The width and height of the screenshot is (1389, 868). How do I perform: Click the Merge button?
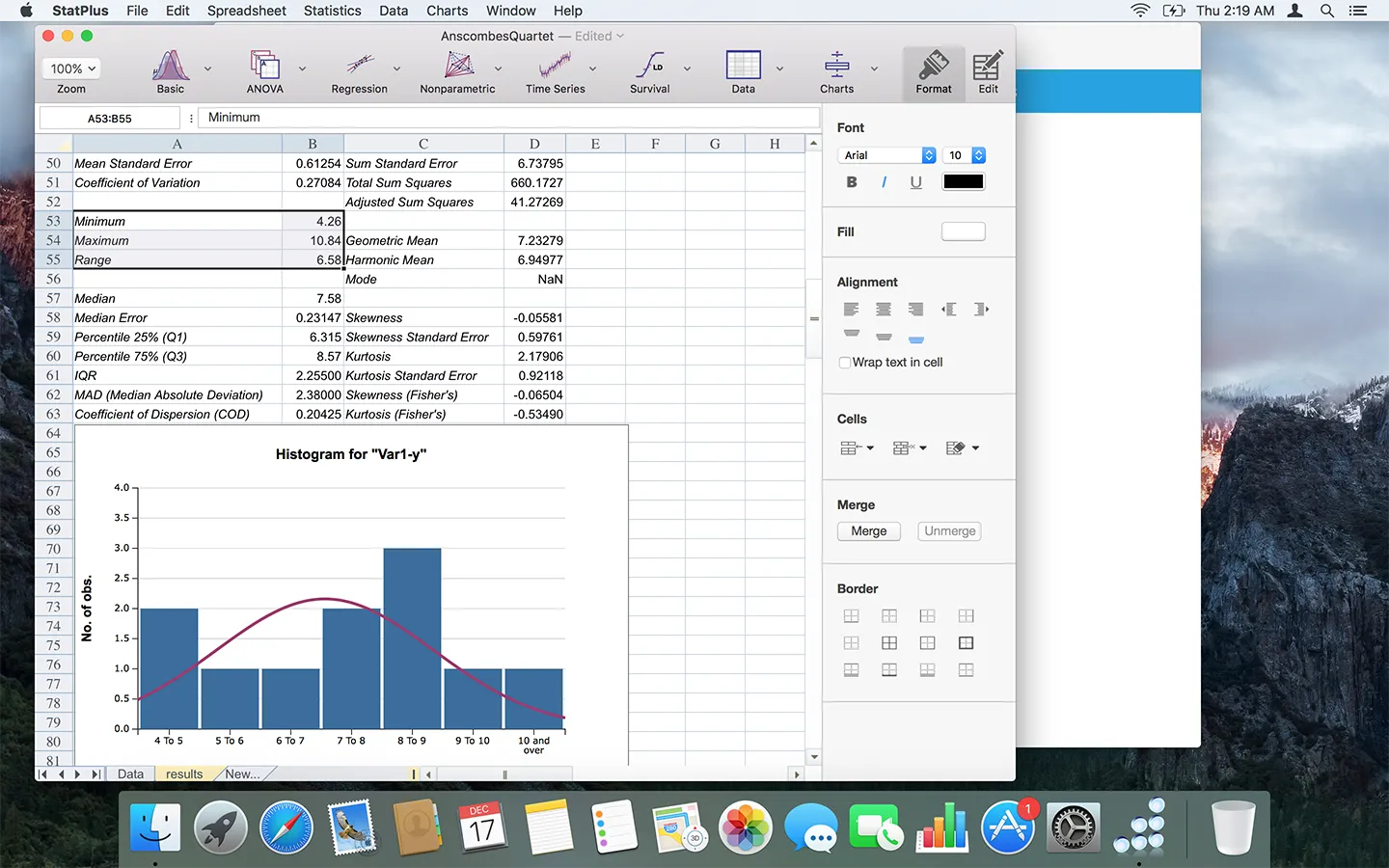pos(868,531)
